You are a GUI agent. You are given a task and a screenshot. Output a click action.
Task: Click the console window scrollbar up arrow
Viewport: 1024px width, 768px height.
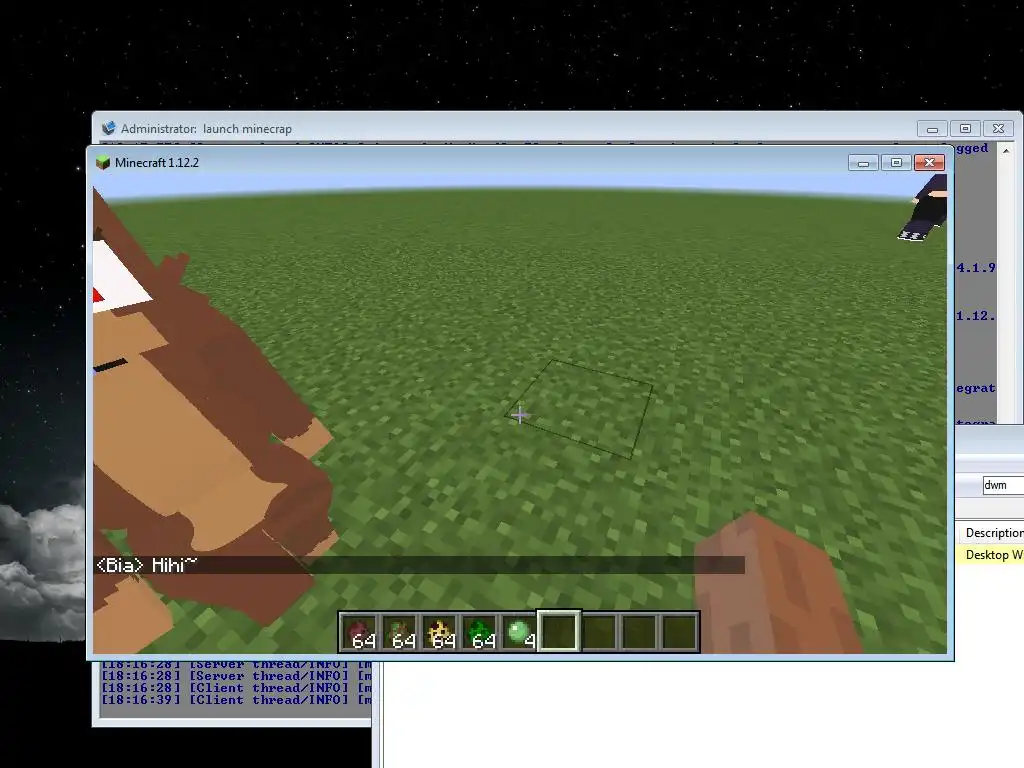click(1006, 151)
